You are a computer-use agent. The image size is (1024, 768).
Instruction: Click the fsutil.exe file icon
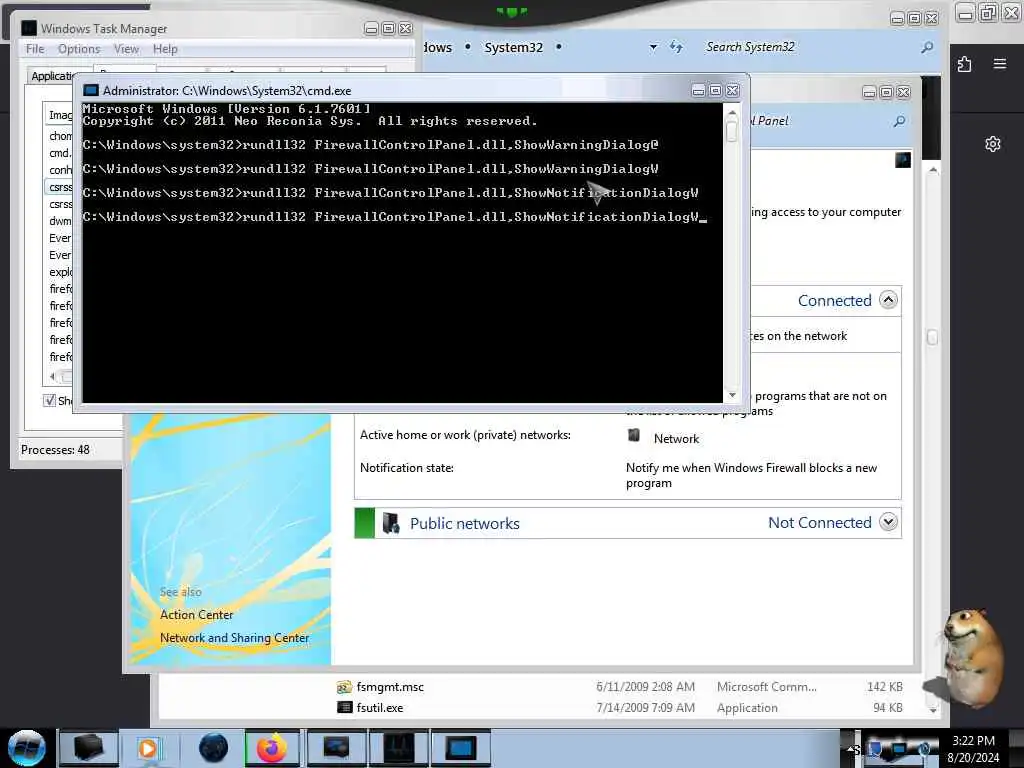pos(344,707)
